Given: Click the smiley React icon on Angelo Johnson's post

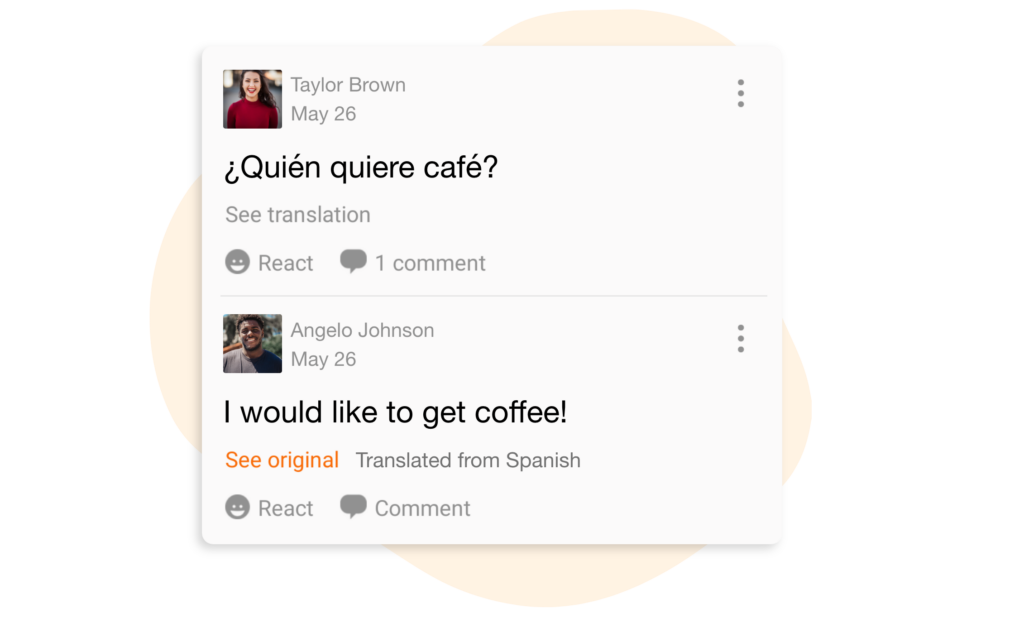Looking at the screenshot, I should click(x=237, y=508).
